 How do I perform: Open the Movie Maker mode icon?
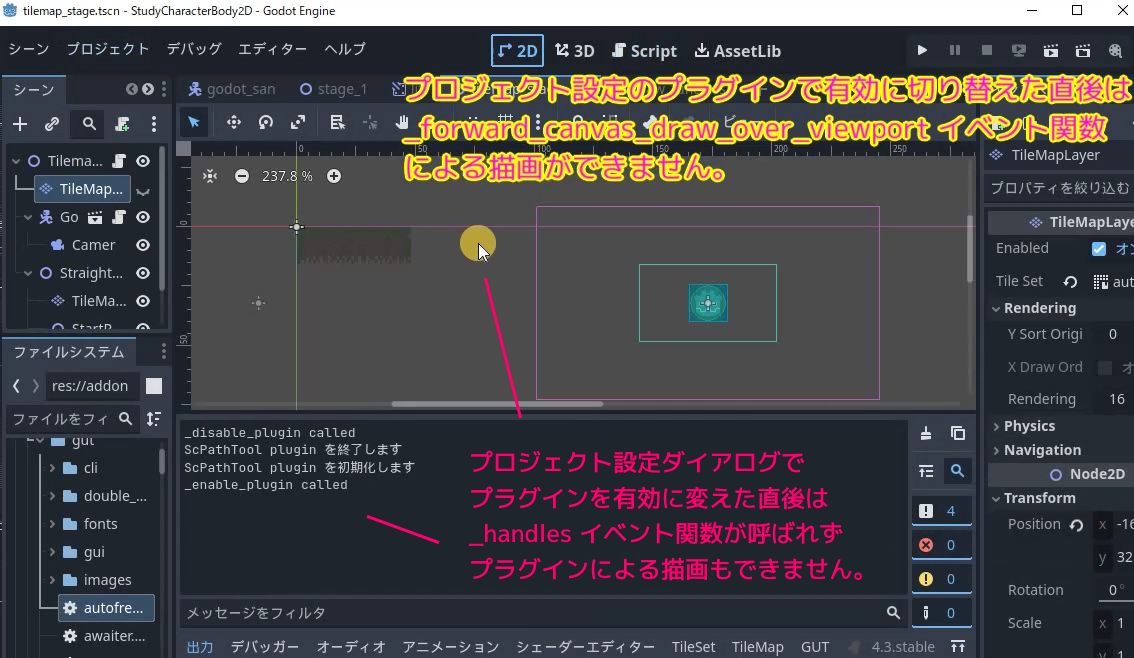tap(1115, 51)
